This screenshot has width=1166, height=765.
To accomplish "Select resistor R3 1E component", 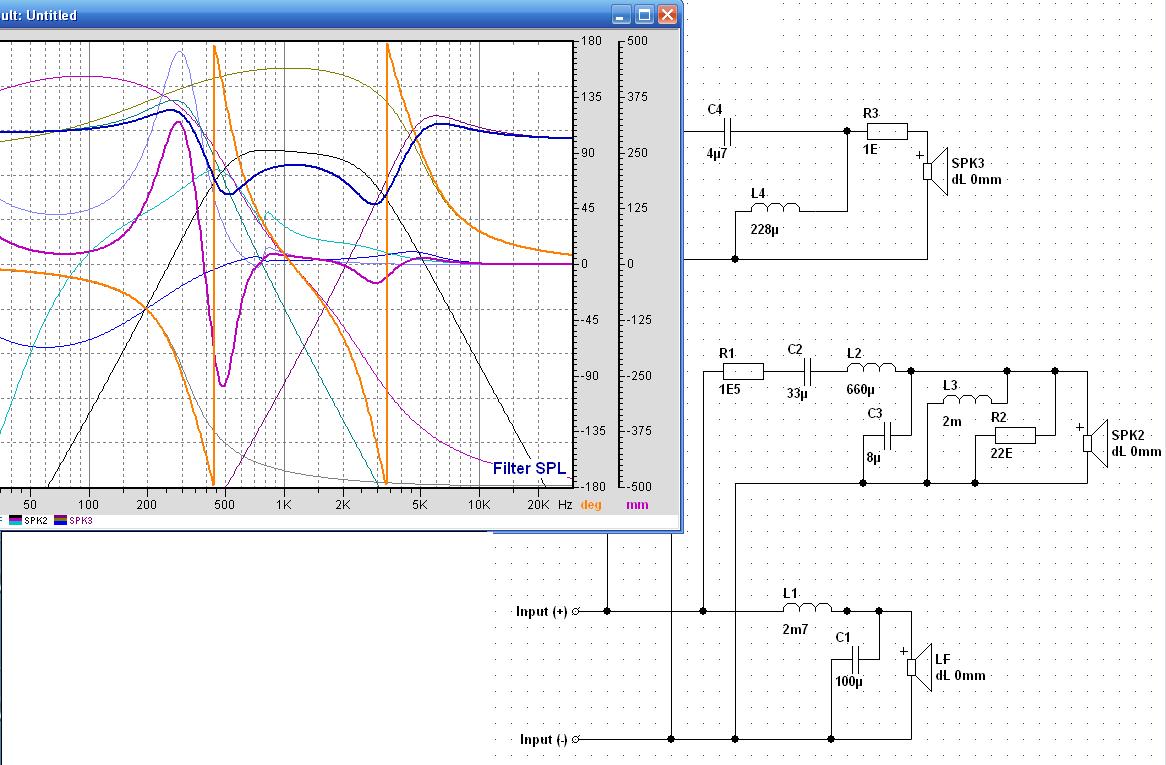I will click(887, 132).
